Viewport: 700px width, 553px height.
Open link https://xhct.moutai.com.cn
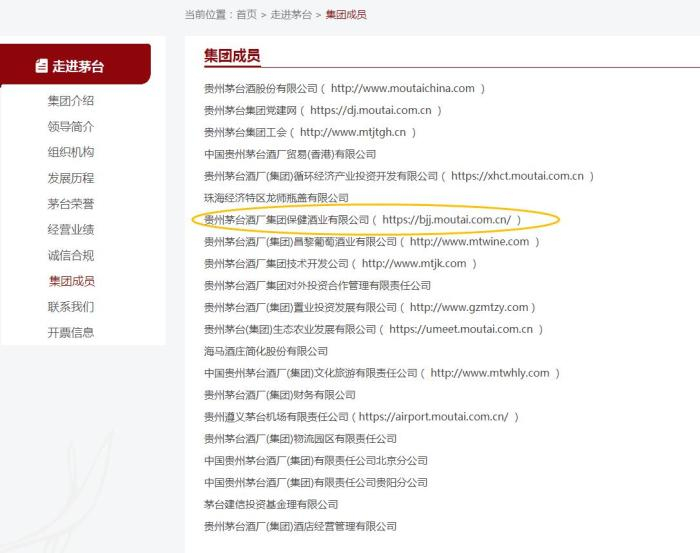517,176
